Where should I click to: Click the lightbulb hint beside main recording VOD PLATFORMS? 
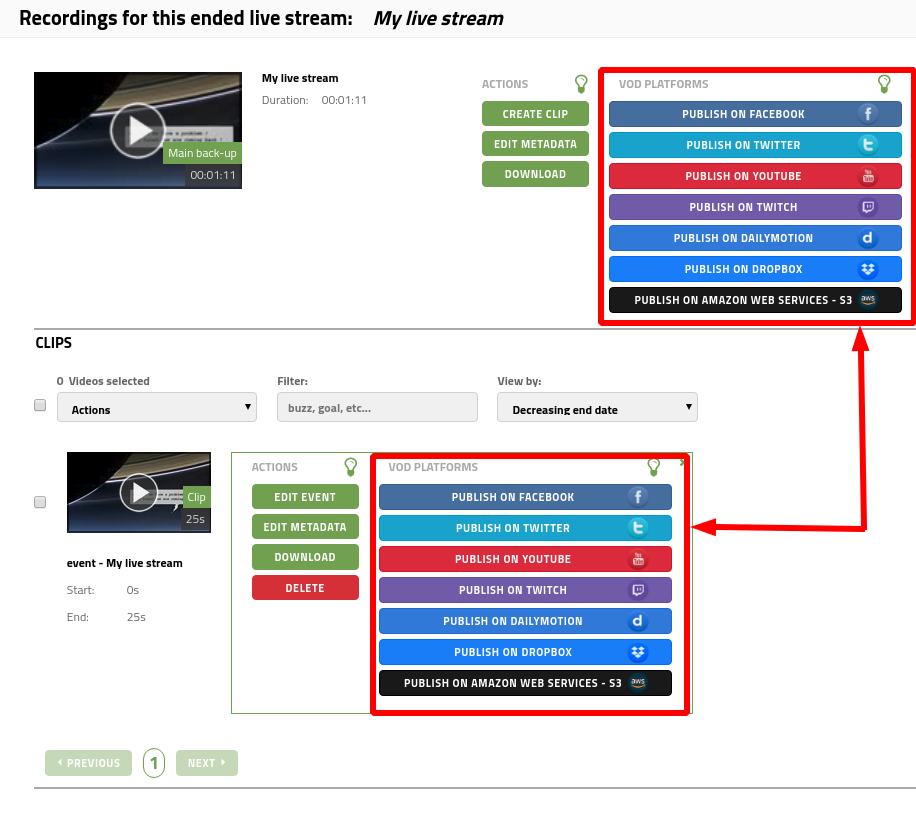(x=884, y=84)
